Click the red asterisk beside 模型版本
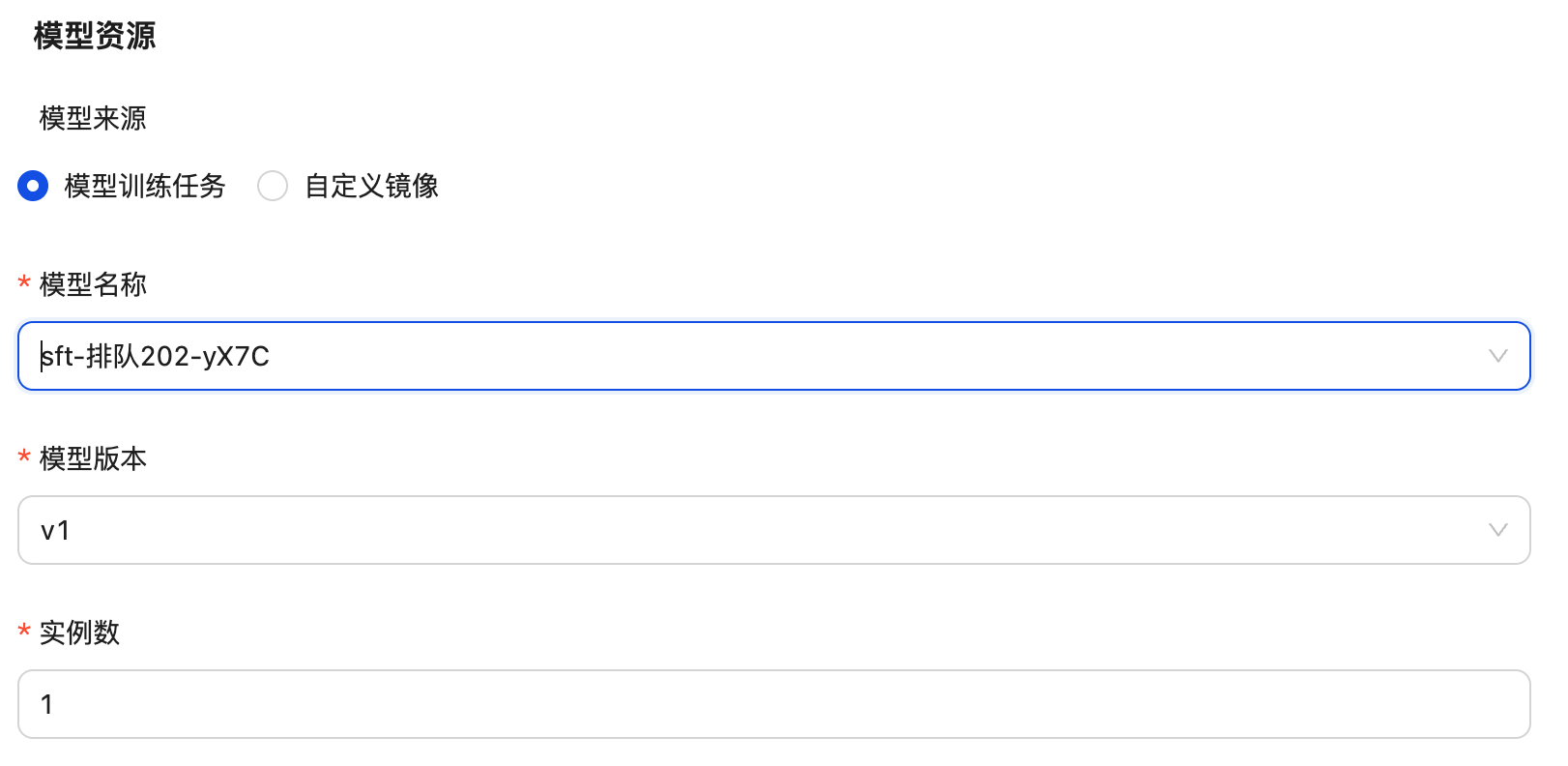The height and width of the screenshot is (766, 1568). (x=24, y=457)
